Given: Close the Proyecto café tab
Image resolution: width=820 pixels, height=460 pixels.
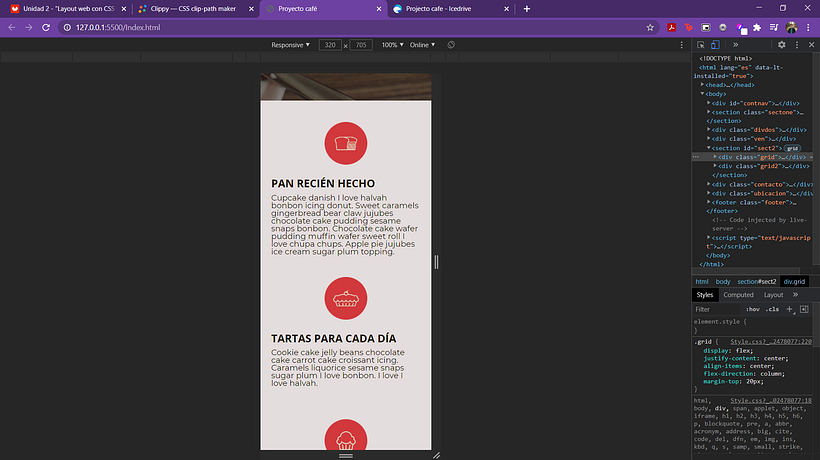Looking at the screenshot, I should [379, 9].
